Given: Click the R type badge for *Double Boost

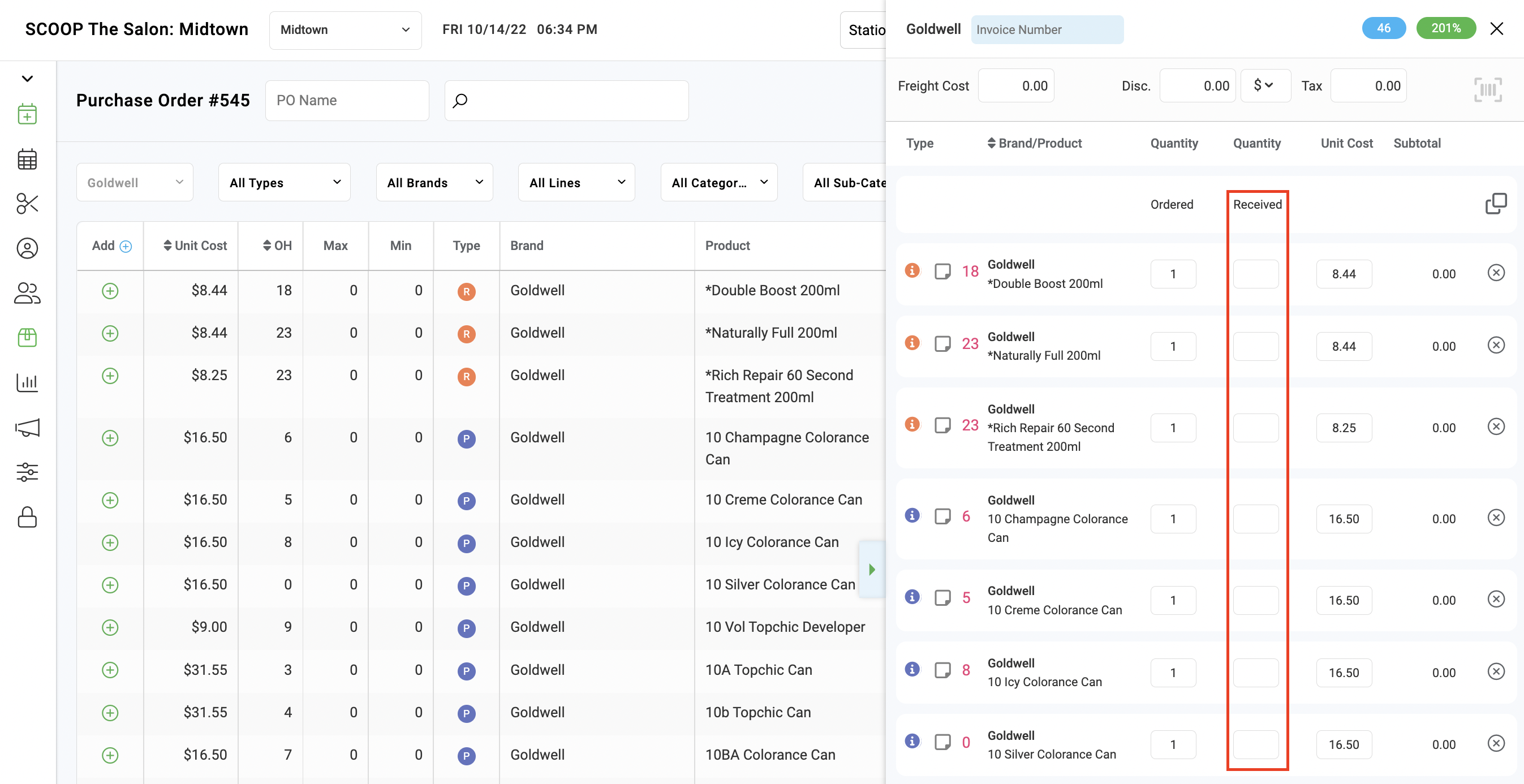Looking at the screenshot, I should 466,292.
